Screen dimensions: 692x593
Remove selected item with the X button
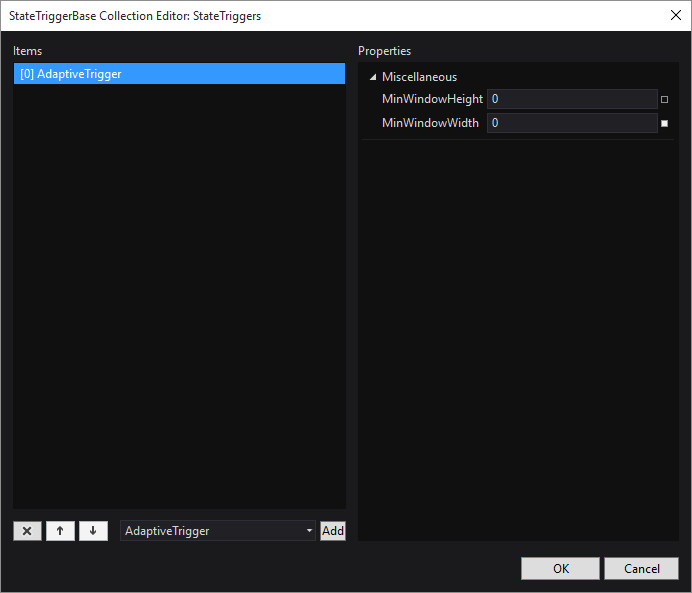27,531
